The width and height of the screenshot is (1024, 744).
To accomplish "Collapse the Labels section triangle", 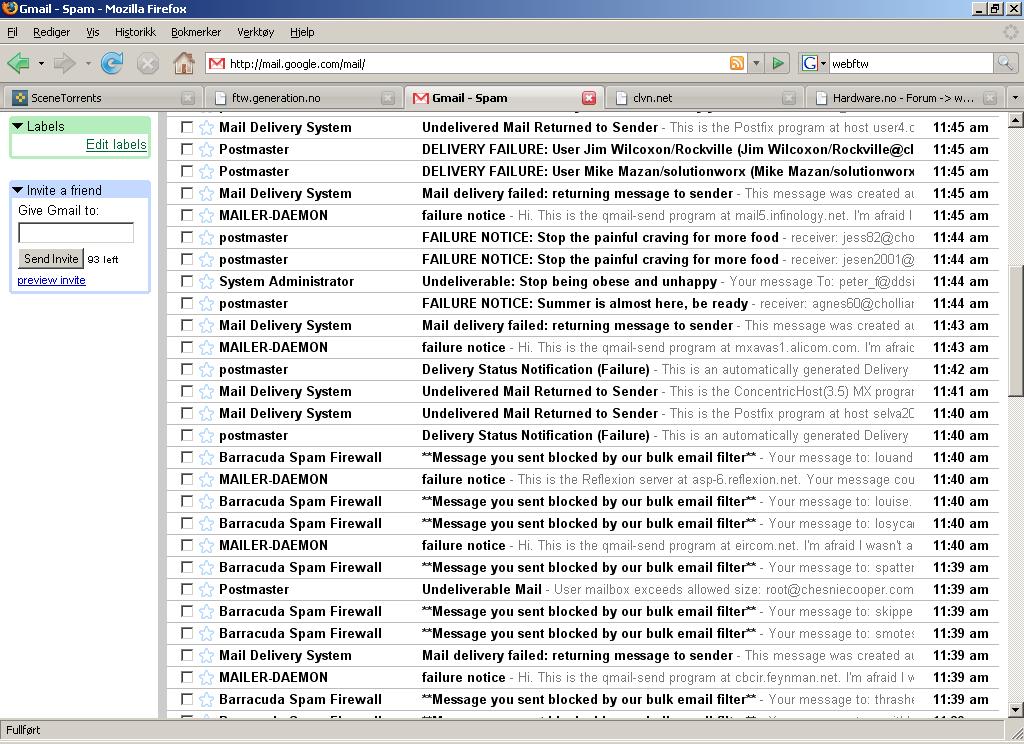I will tap(18, 126).
